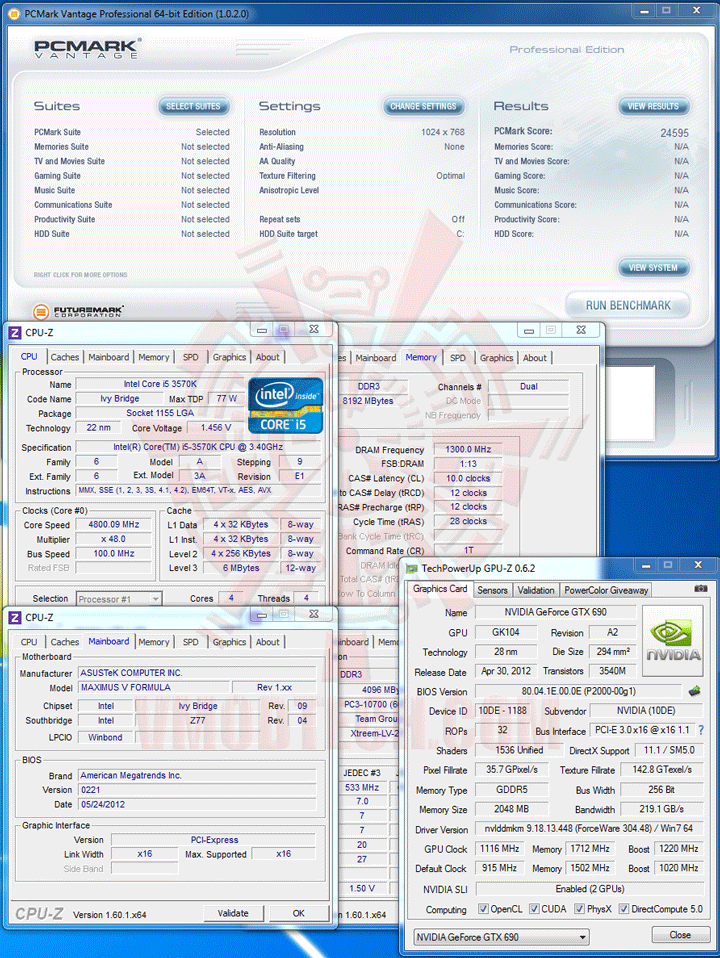
Task: Click Resolution value 1024 x 768
Action: click(x=443, y=132)
